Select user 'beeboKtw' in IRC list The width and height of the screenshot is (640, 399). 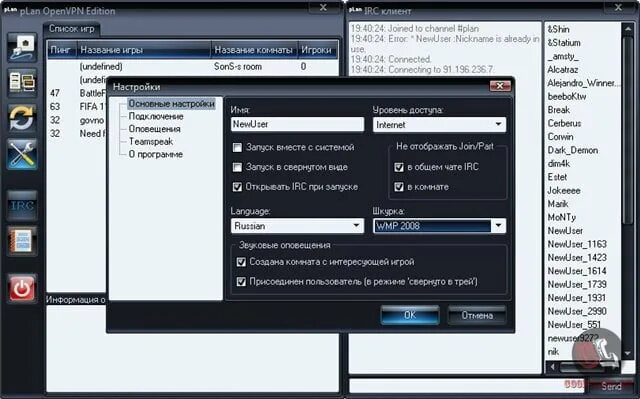pyautogui.click(x=567, y=97)
